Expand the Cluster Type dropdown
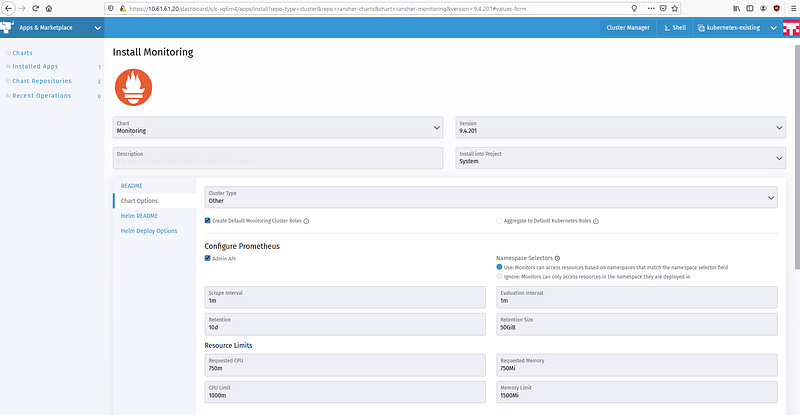Screen dimensions: 800x415 click(491, 197)
